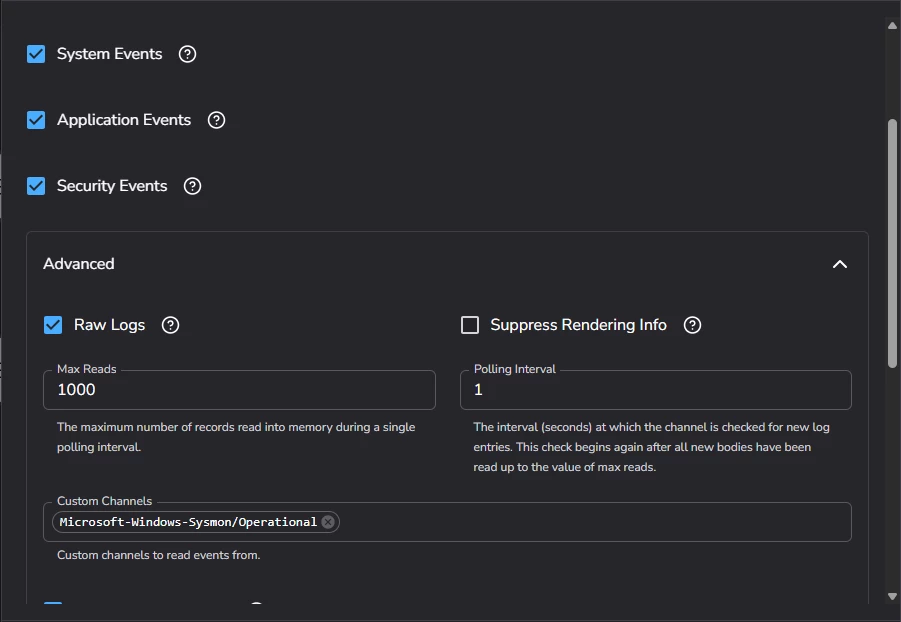
Task: Select the Microsoft-Windows-Sysmon/Operational chip label
Action: pos(188,522)
